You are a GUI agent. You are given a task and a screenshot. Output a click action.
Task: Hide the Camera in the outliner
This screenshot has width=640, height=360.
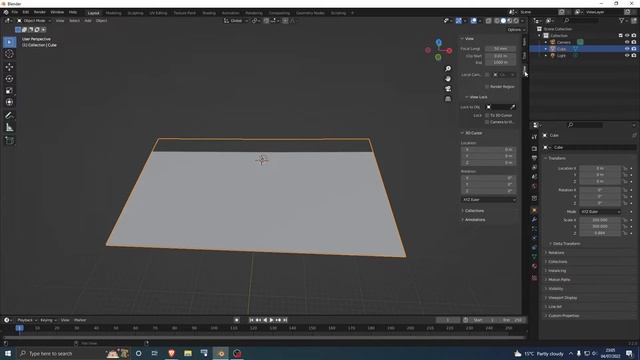(x=627, y=42)
